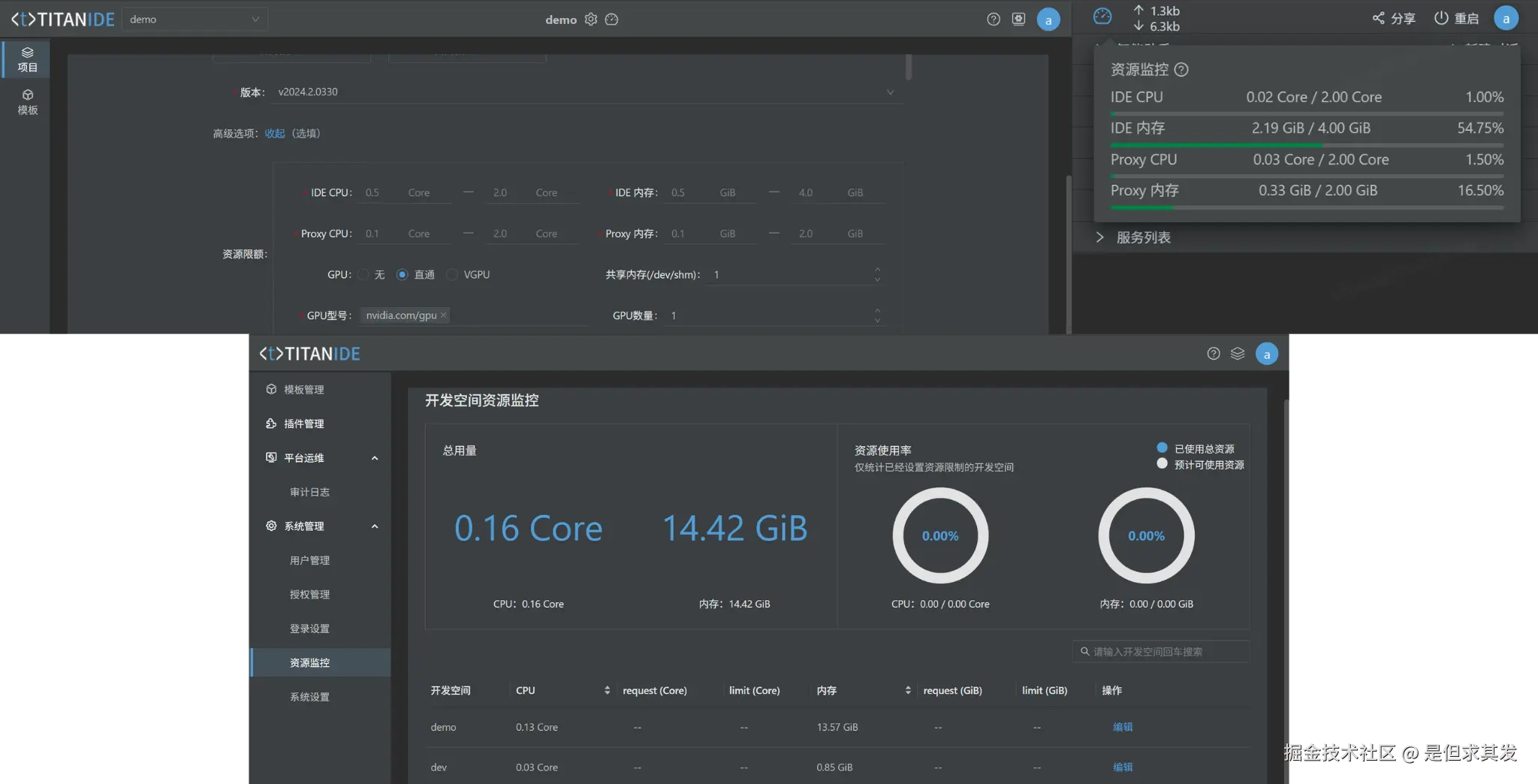
Task: Click the 分享 share icon
Action: pos(1379,18)
